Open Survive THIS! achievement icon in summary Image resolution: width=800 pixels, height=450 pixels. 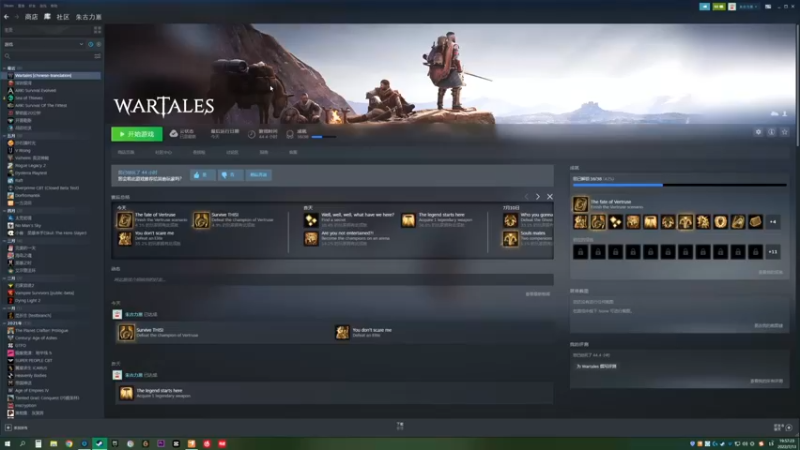point(201,220)
